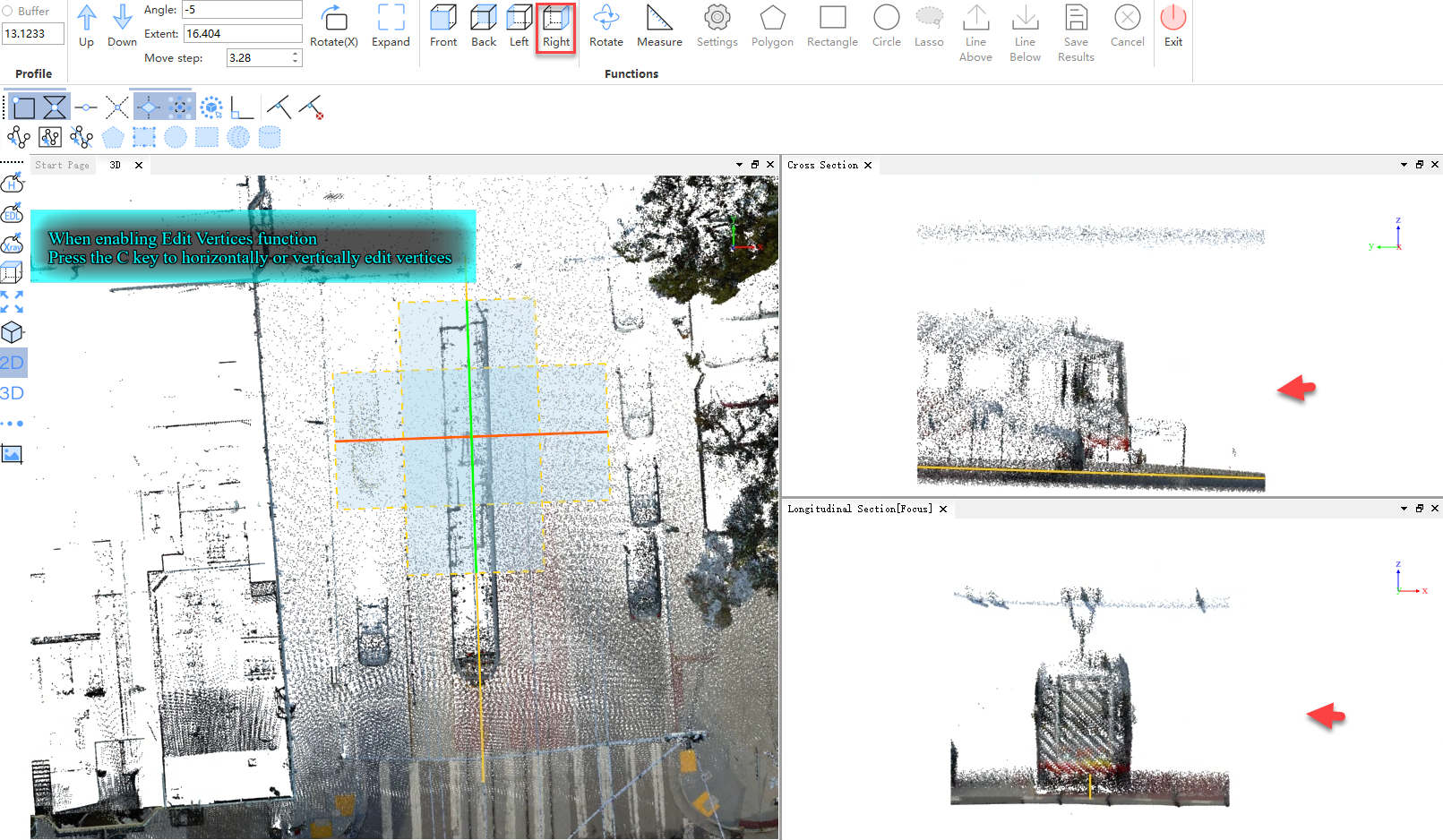Select the Lasso selection tool
Image resolution: width=1443 pixels, height=840 pixels.
pos(929,25)
